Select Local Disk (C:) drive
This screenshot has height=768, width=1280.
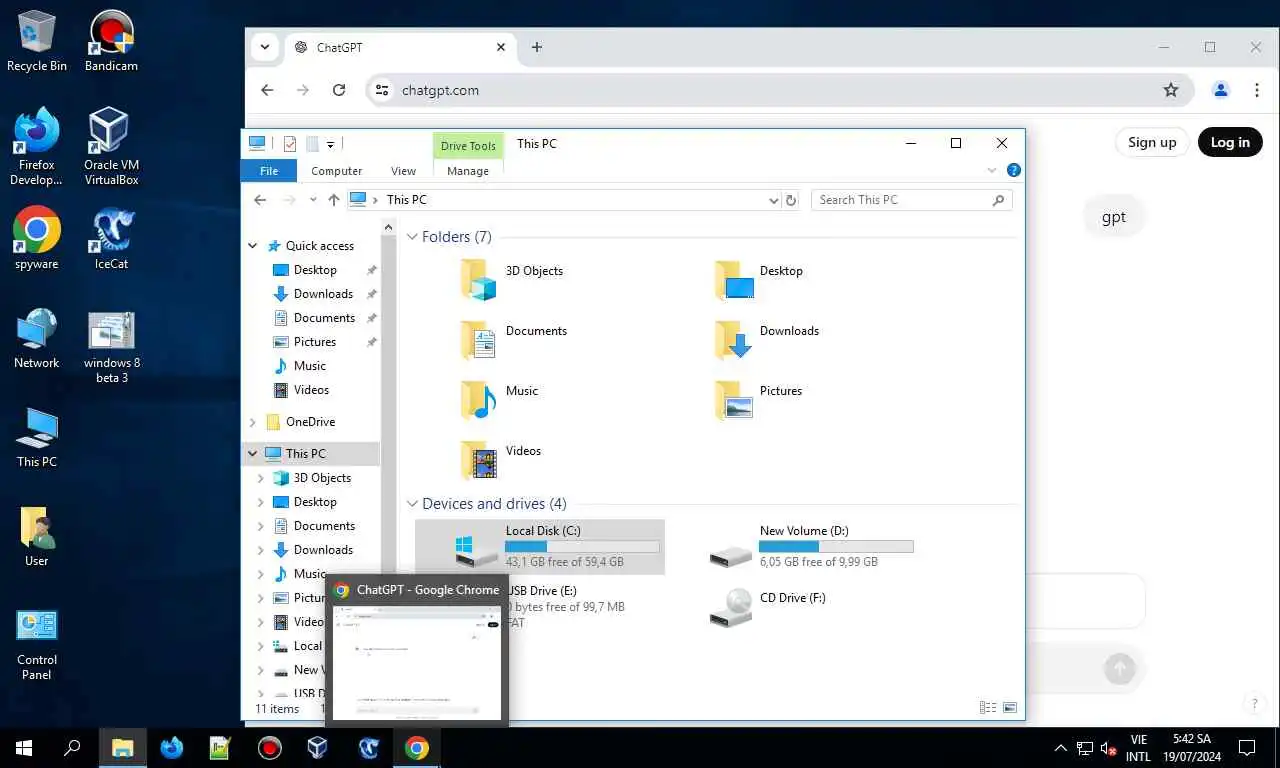pos(540,547)
